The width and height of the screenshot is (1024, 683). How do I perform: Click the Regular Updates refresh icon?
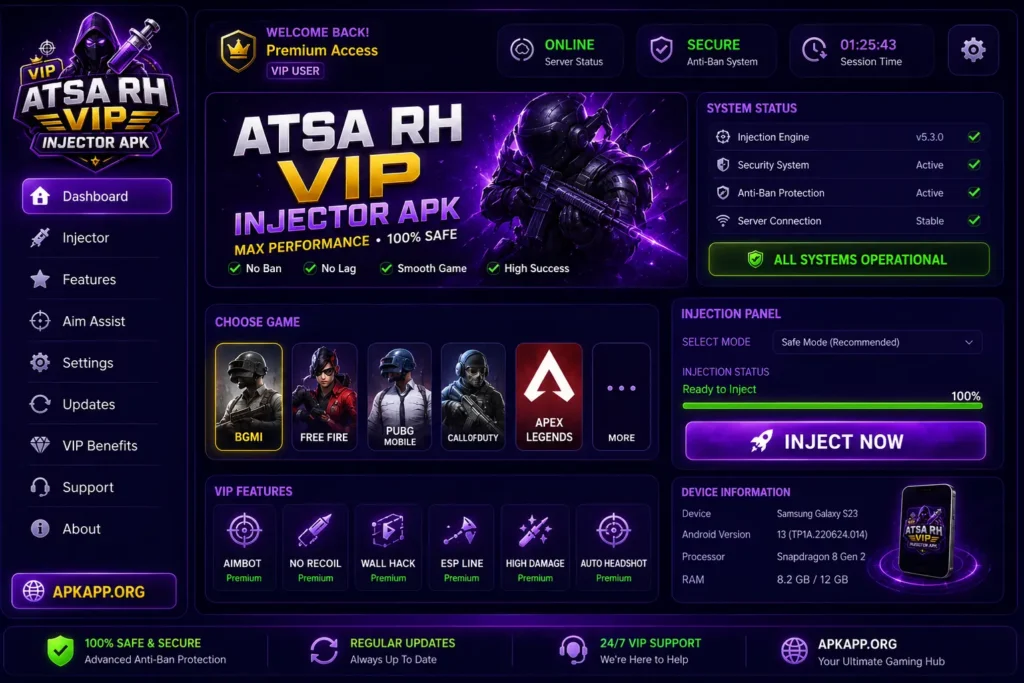(324, 650)
